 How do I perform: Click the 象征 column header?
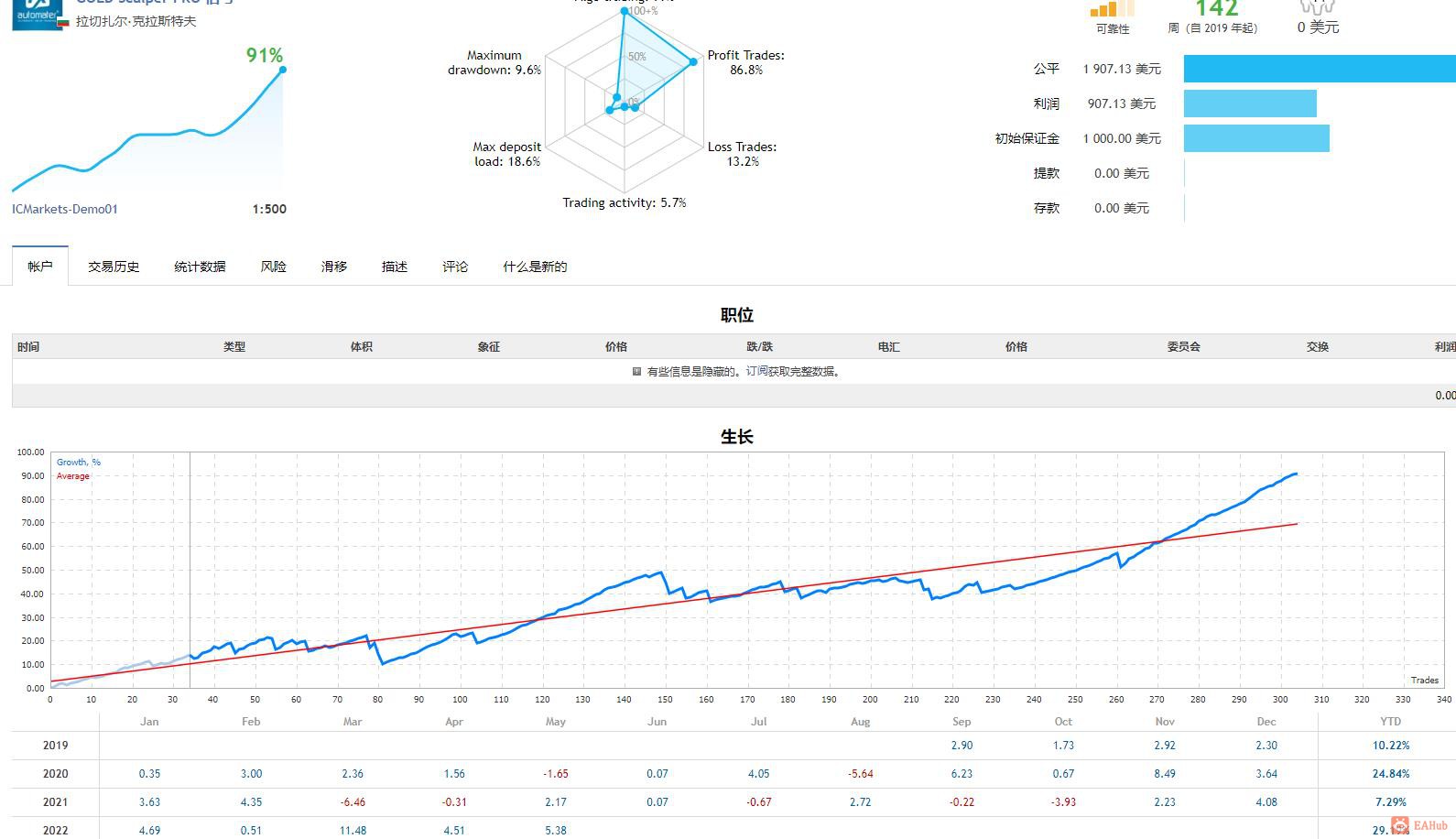coord(489,347)
